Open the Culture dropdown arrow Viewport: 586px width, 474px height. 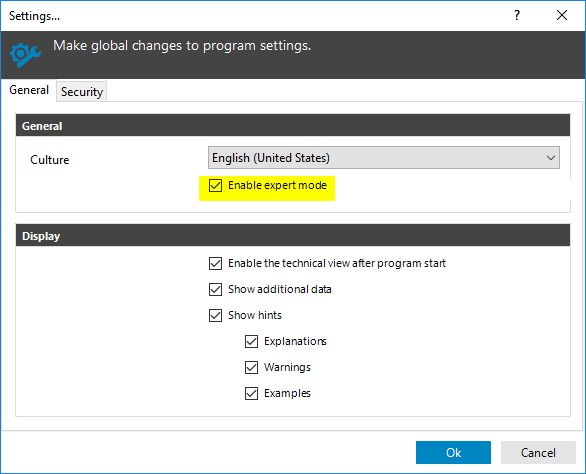point(550,158)
